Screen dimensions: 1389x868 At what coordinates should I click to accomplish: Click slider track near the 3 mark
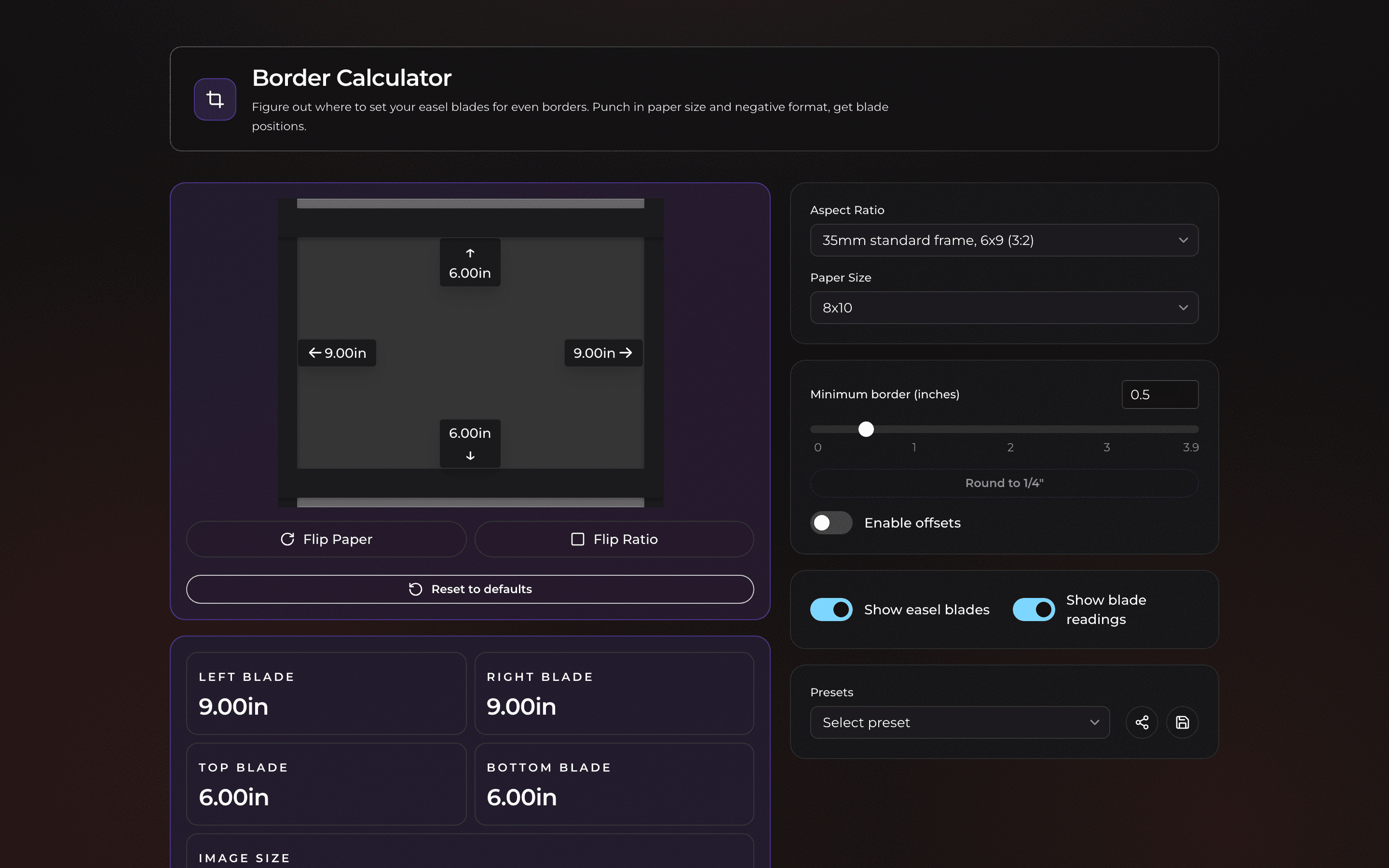coord(1106,429)
